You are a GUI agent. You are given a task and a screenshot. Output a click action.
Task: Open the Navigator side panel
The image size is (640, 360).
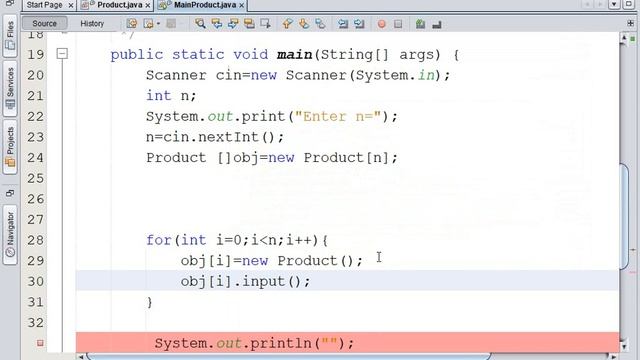click(10, 235)
